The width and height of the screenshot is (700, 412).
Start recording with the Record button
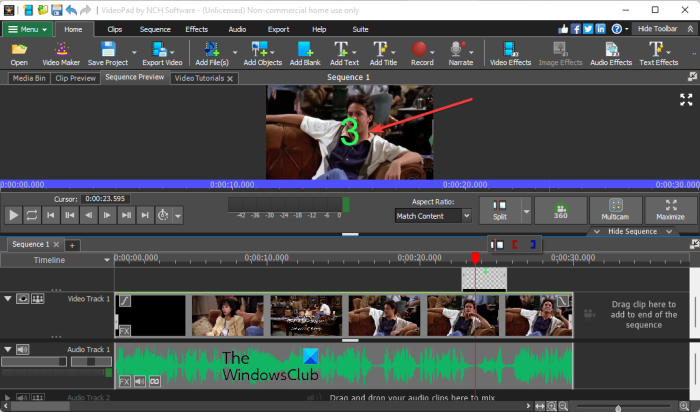click(422, 54)
